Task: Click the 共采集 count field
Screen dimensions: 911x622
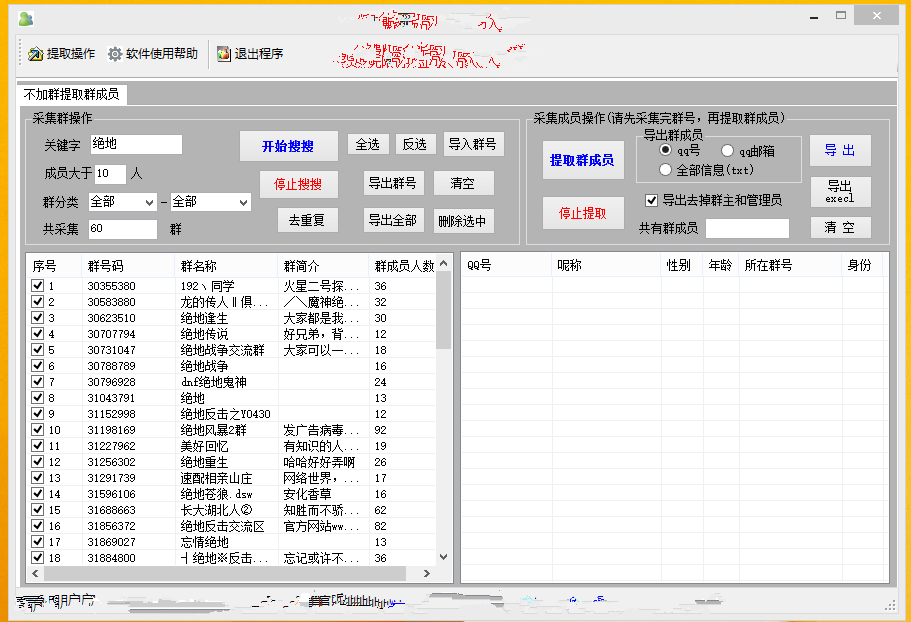Action: (x=123, y=229)
